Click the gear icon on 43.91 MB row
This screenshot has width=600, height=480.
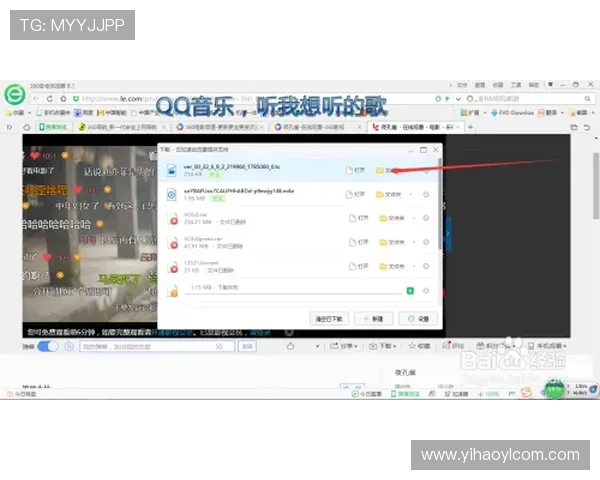click(x=426, y=242)
